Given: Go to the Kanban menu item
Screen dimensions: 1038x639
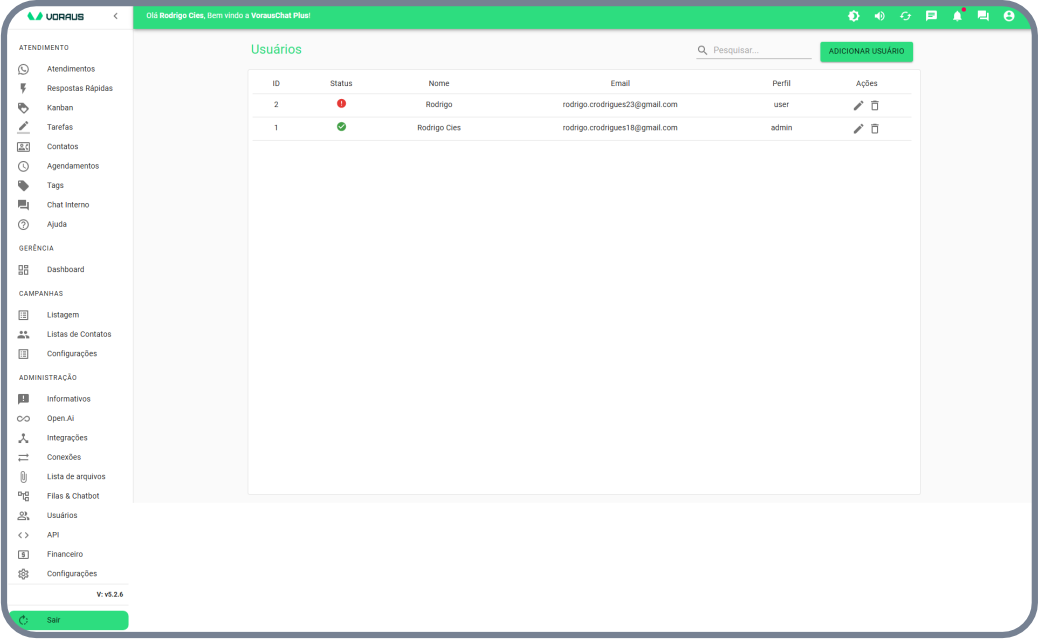Looking at the screenshot, I should point(60,108).
